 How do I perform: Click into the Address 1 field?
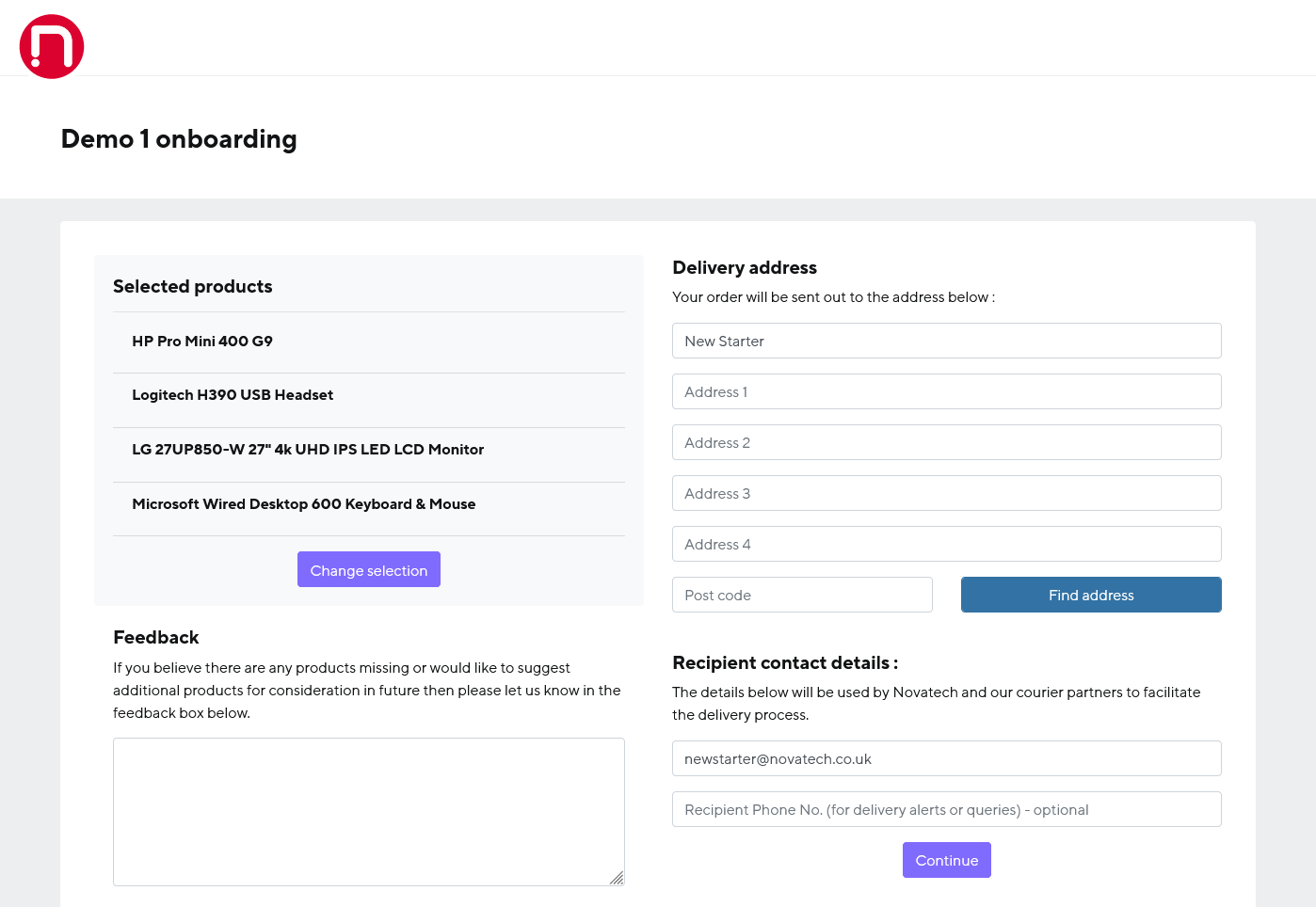[x=946, y=391]
